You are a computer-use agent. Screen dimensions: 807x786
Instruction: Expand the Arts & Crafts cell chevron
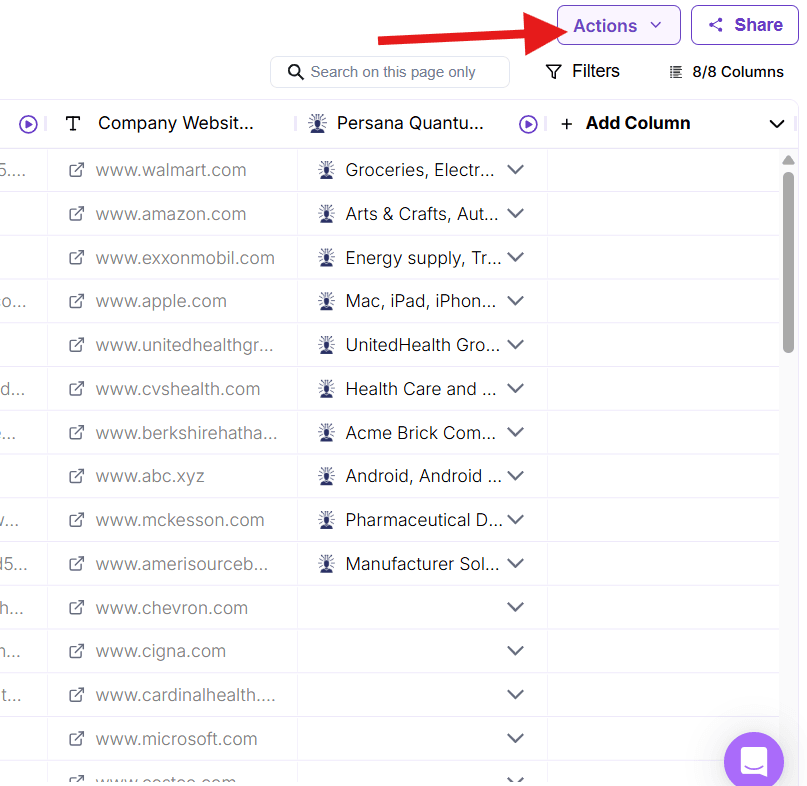point(515,213)
